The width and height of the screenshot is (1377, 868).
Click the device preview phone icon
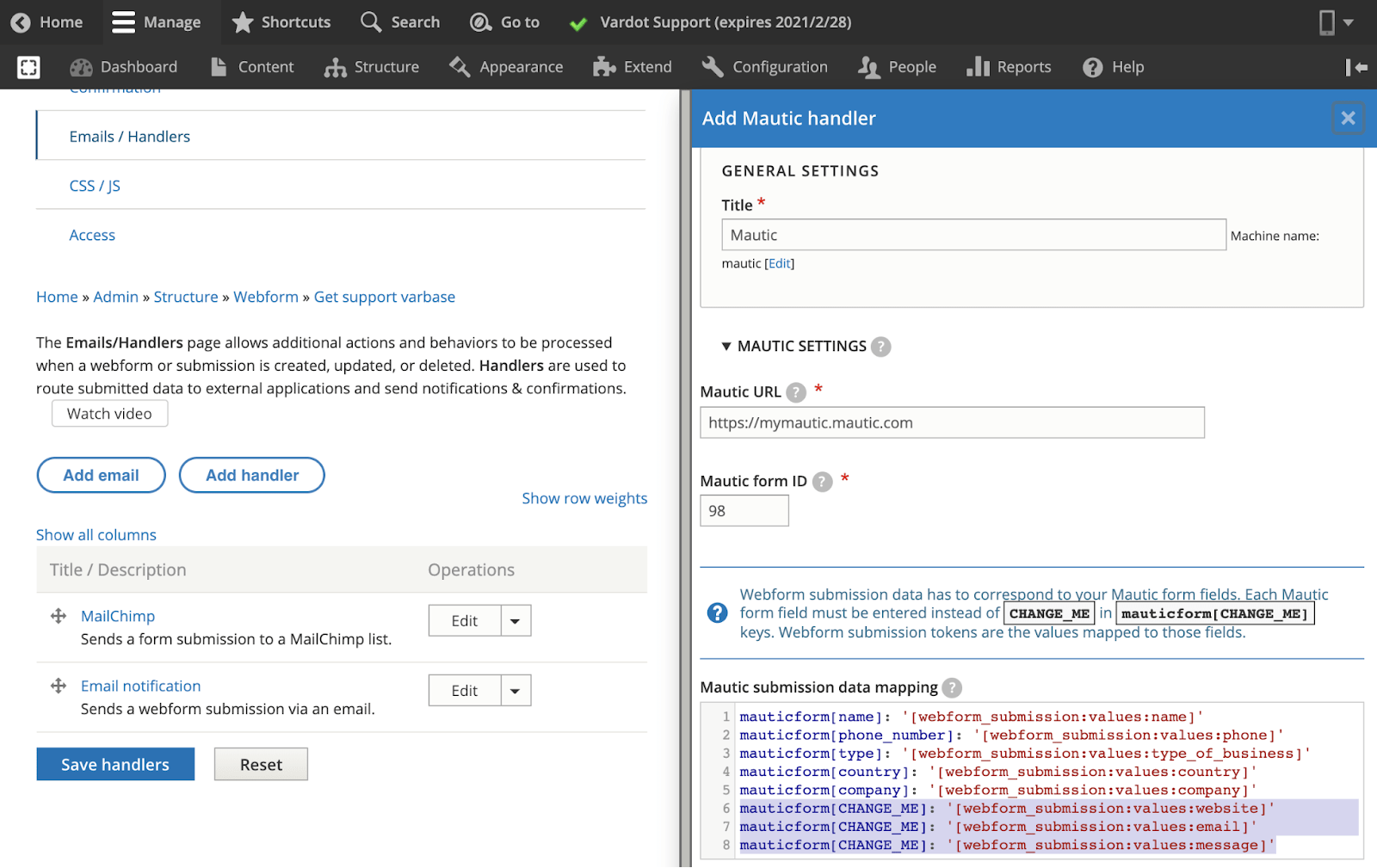(1327, 22)
